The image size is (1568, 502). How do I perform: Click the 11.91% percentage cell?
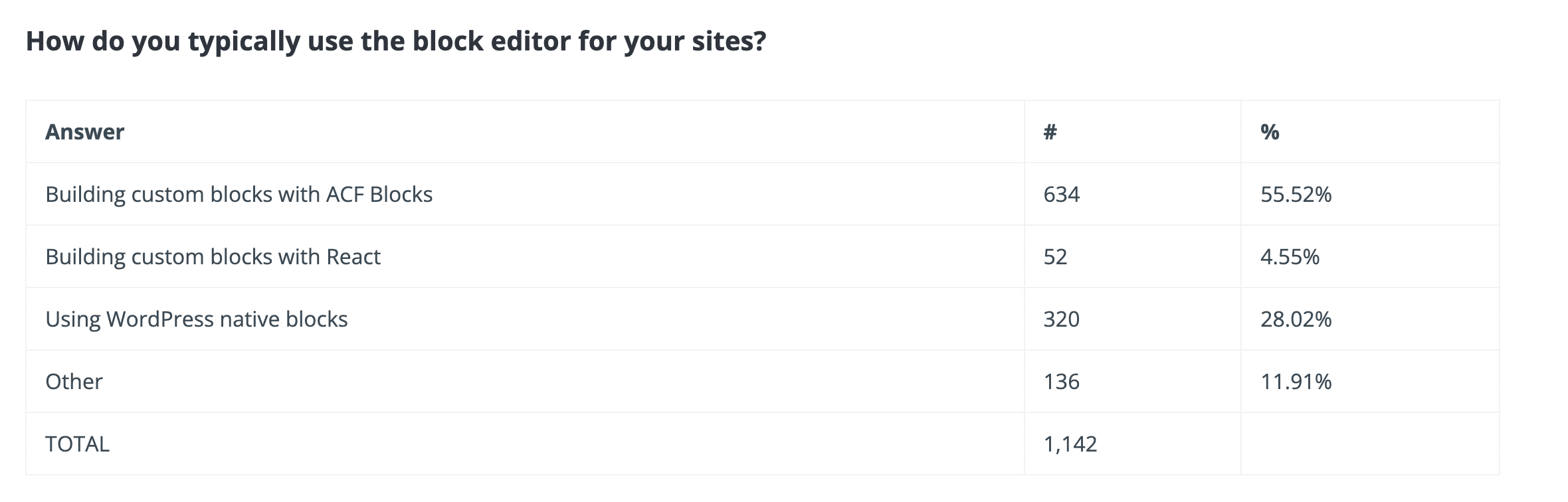point(1296,382)
